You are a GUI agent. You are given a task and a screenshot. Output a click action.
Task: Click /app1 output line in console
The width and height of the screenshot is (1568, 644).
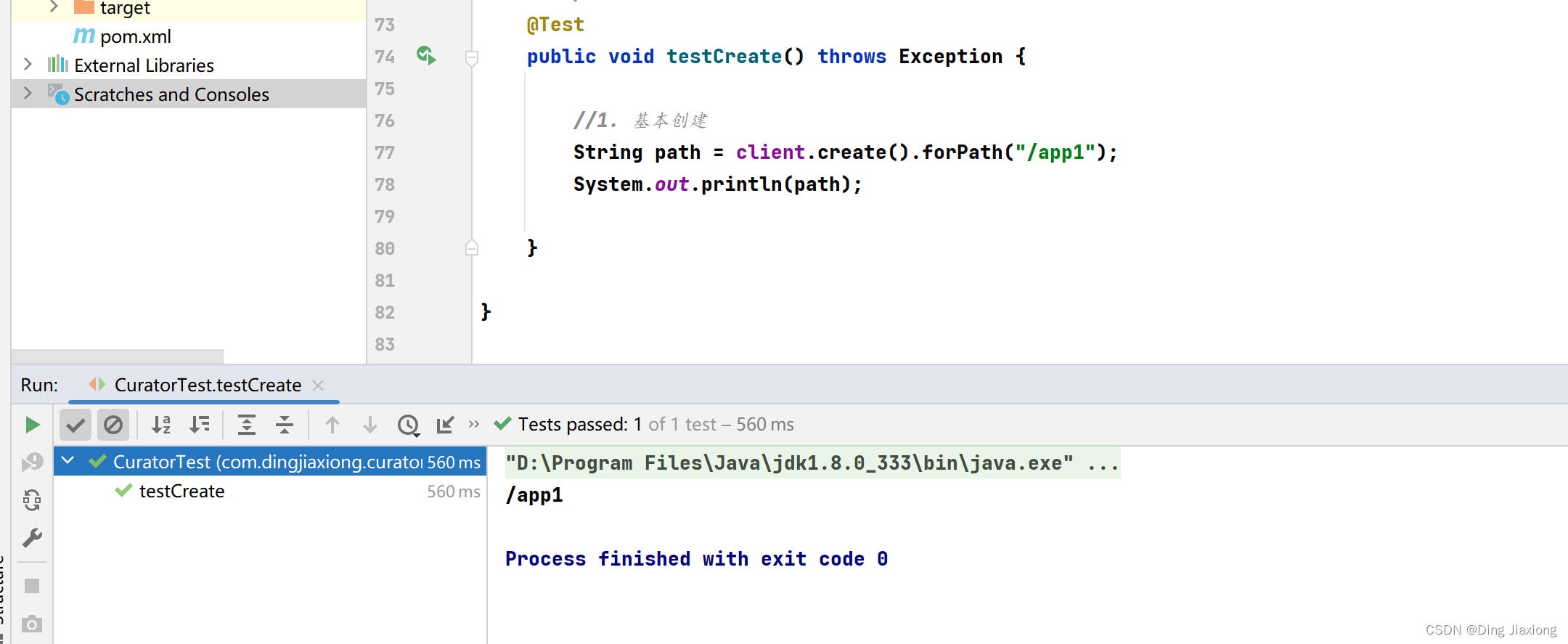pos(534,495)
